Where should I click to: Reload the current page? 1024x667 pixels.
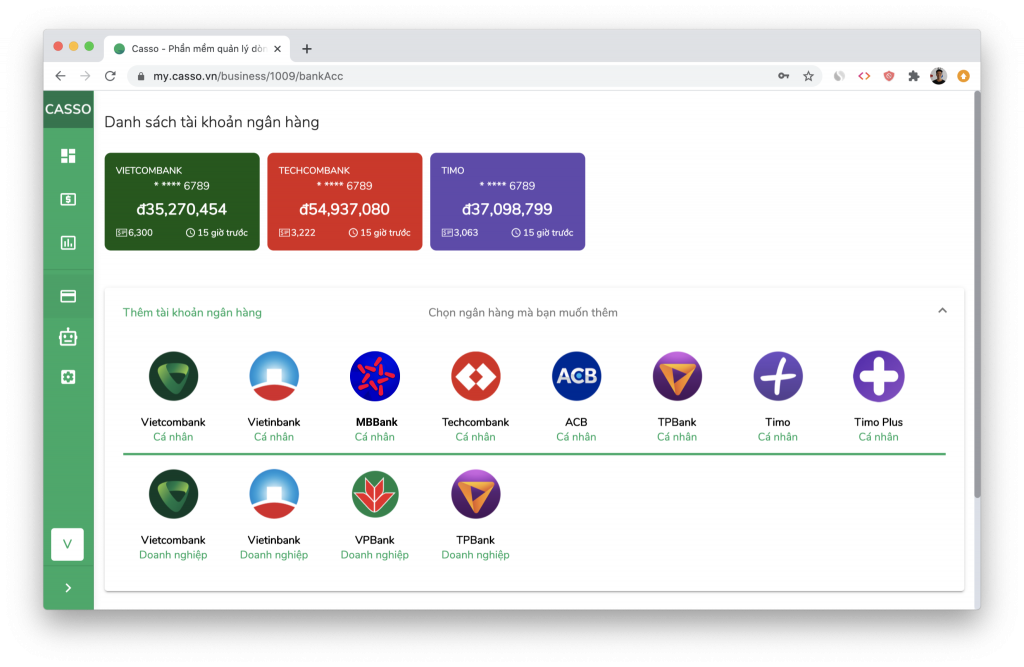coord(110,76)
